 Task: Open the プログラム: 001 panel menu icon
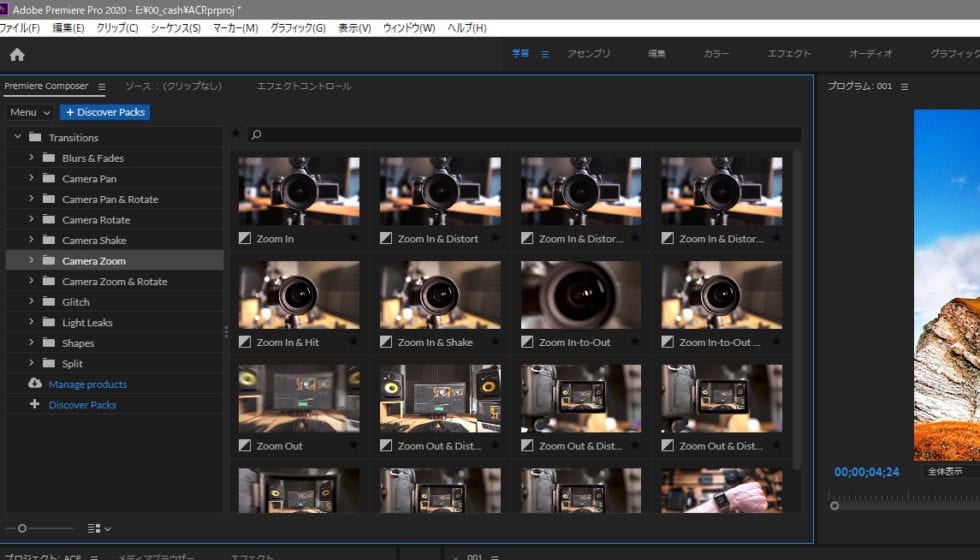coord(905,87)
